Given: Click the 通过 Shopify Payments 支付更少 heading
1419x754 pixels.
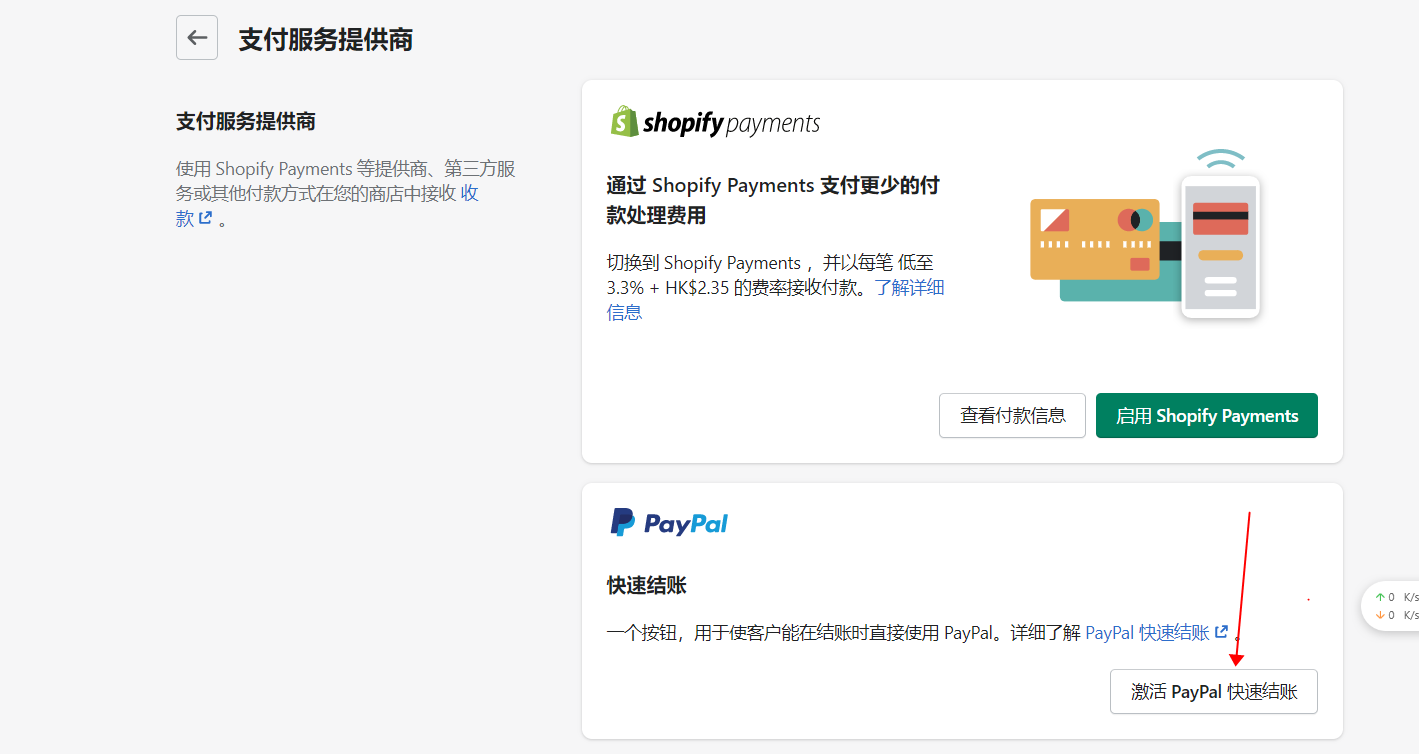Looking at the screenshot, I should [x=773, y=200].
